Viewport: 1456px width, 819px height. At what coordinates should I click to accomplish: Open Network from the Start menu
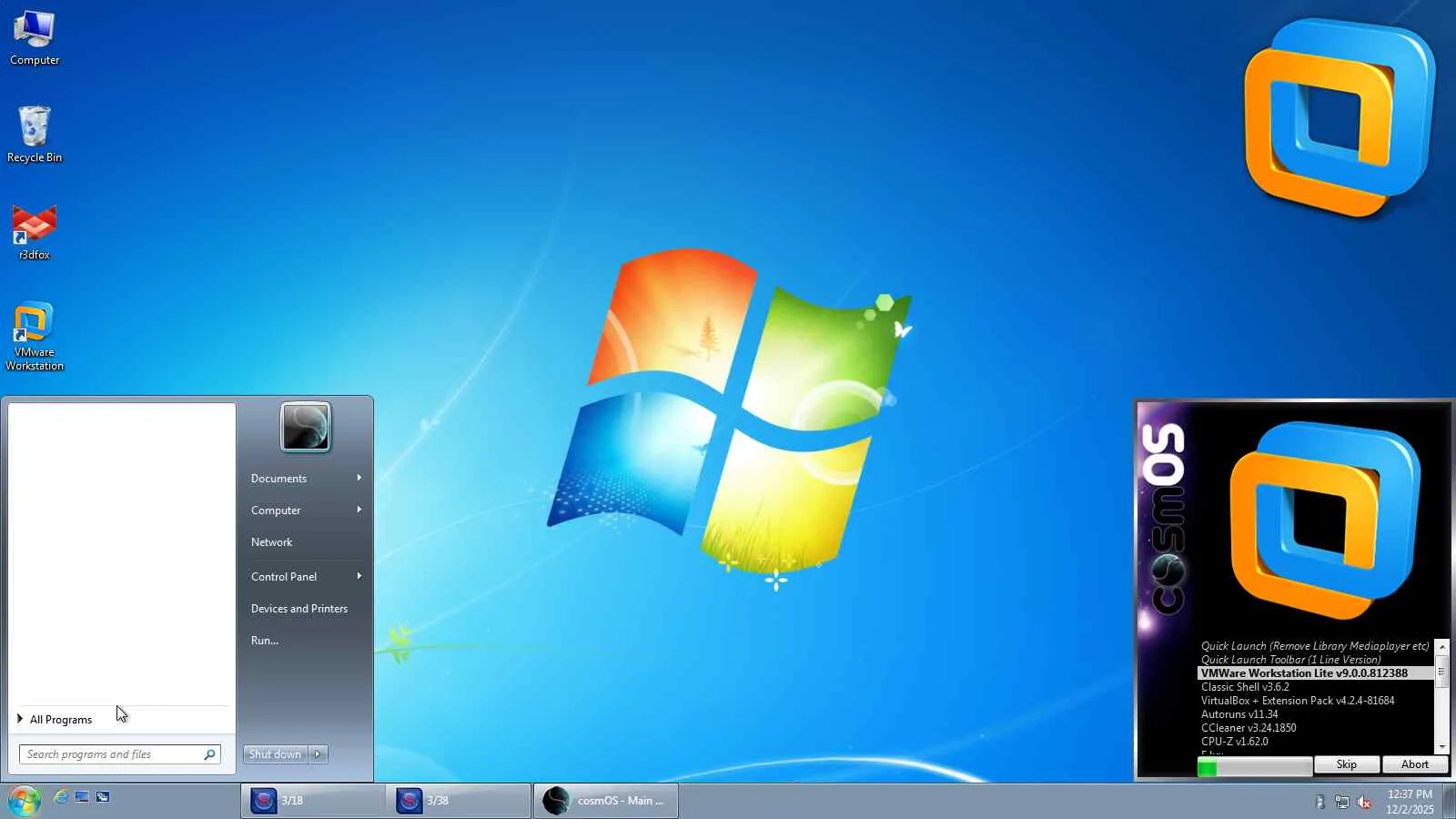pos(306,542)
